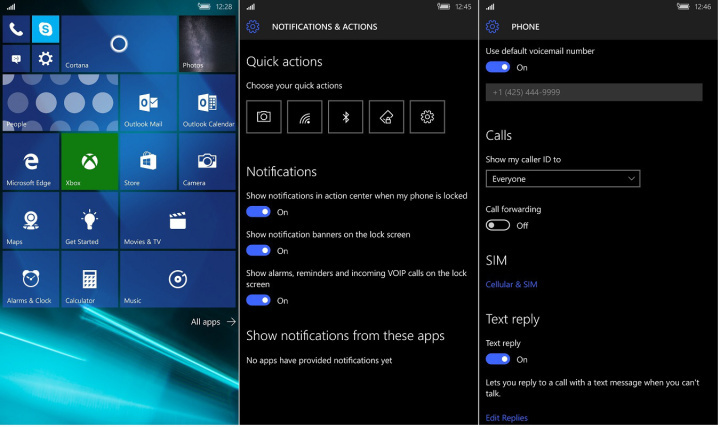Turn off the Text reply toggle

[497, 359]
